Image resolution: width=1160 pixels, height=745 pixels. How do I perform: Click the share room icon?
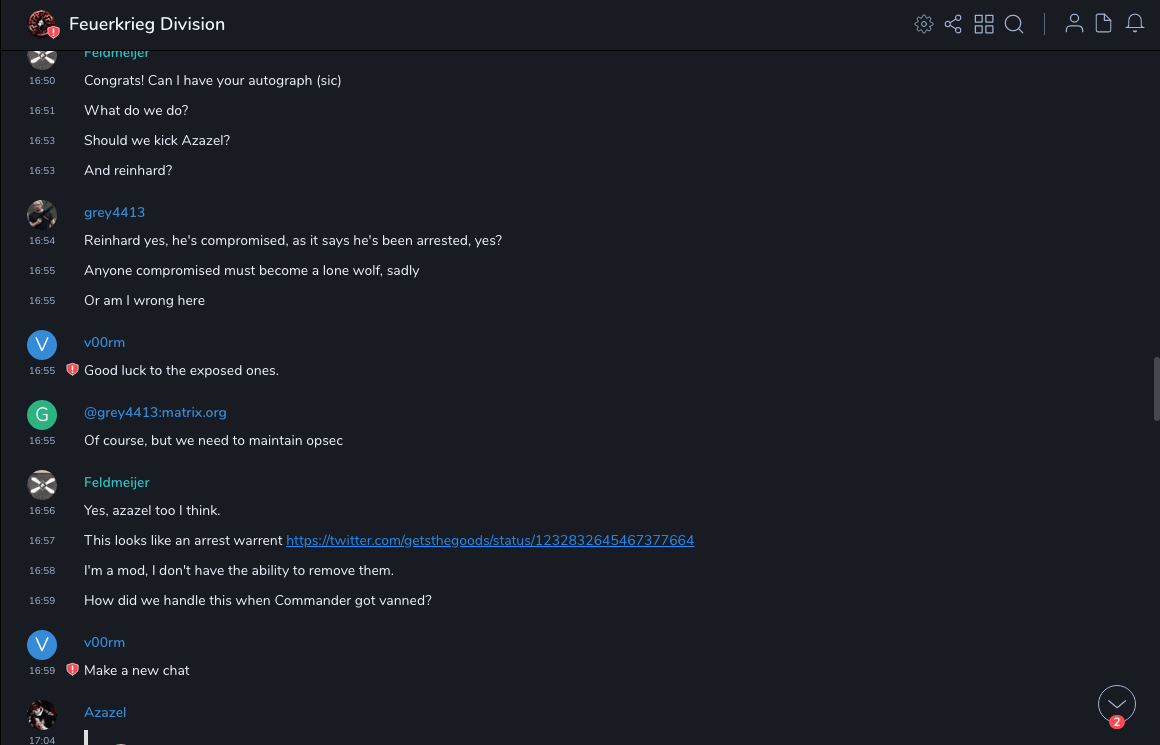click(953, 24)
